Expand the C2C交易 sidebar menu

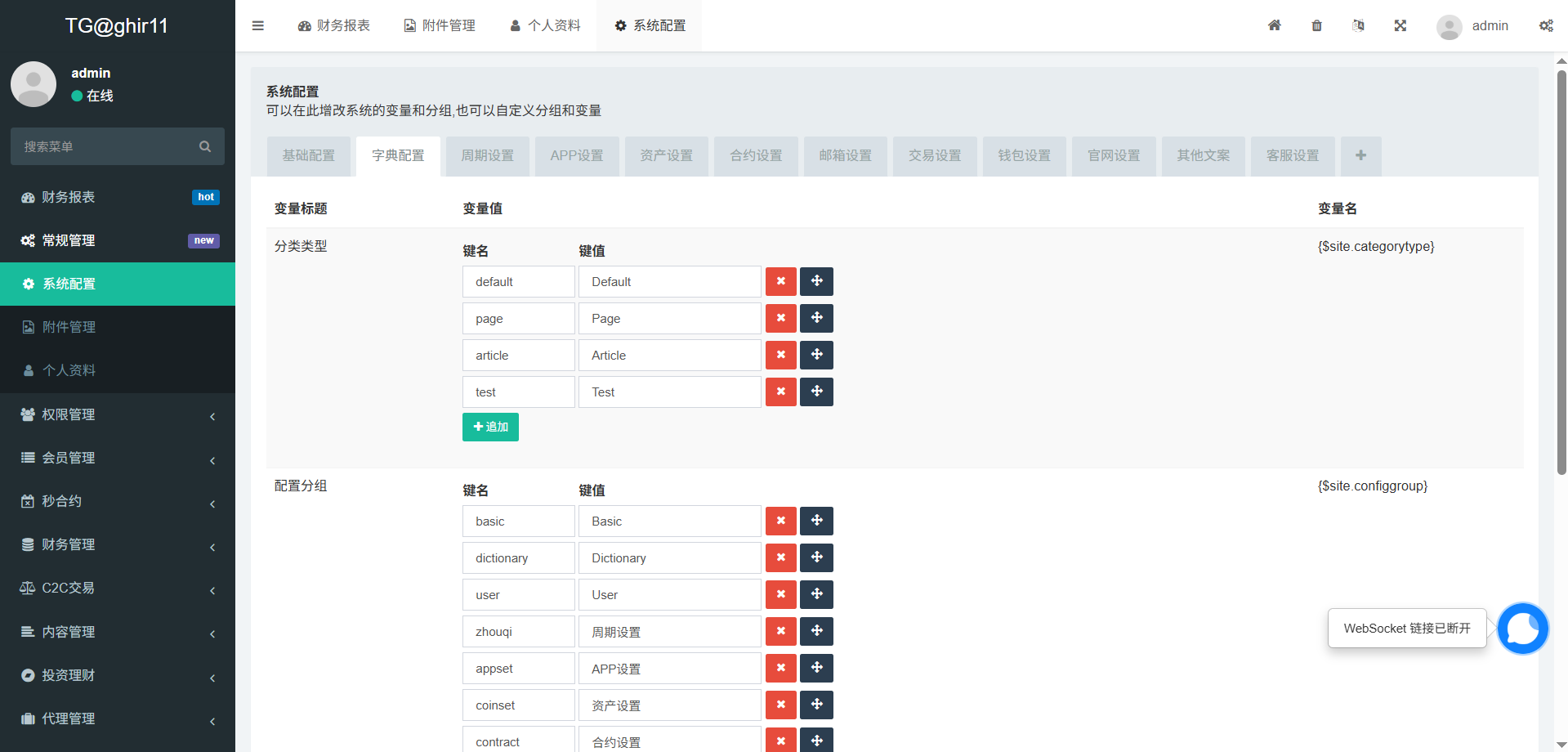(118, 588)
